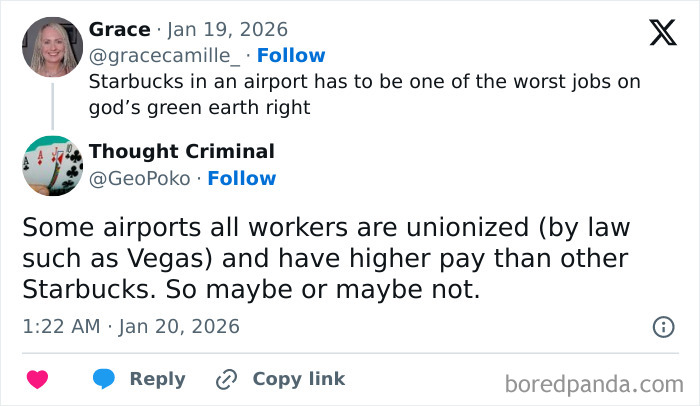This screenshot has height=406, width=700.
Task: Click the reply text about unionized airports
Action: tap(324, 259)
